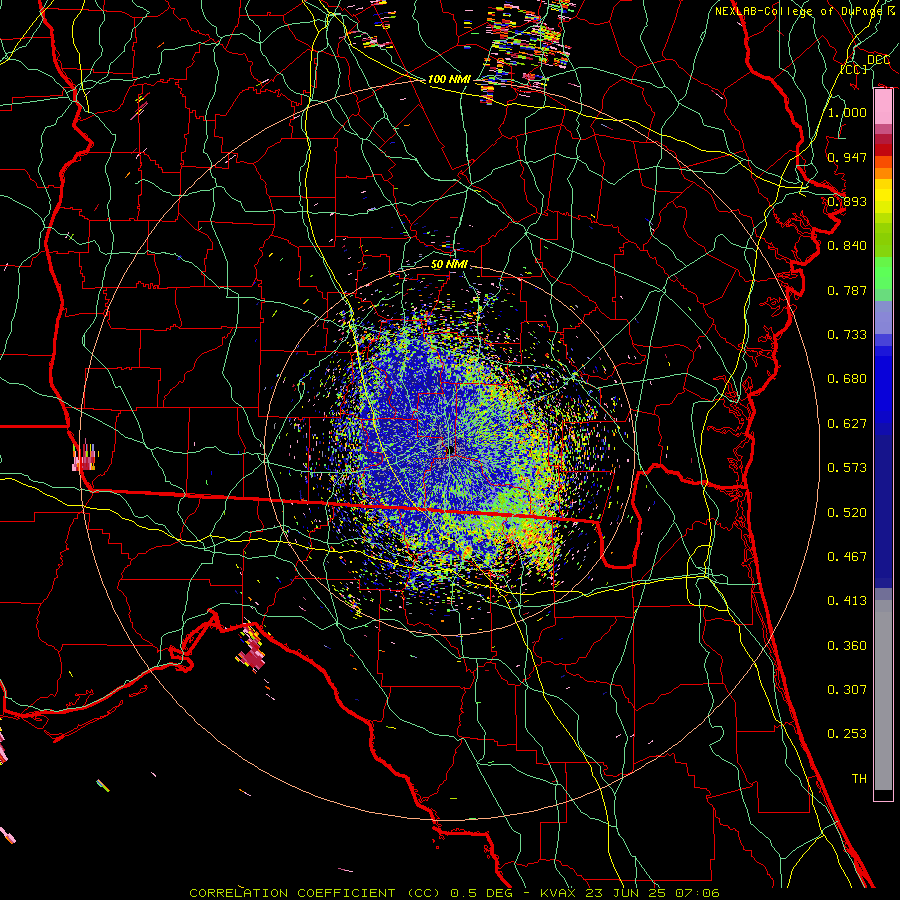Image resolution: width=900 pixels, height=900 pixels.
Task: Click the radar site marker at the echo center
Action: (x=452, y=449)
